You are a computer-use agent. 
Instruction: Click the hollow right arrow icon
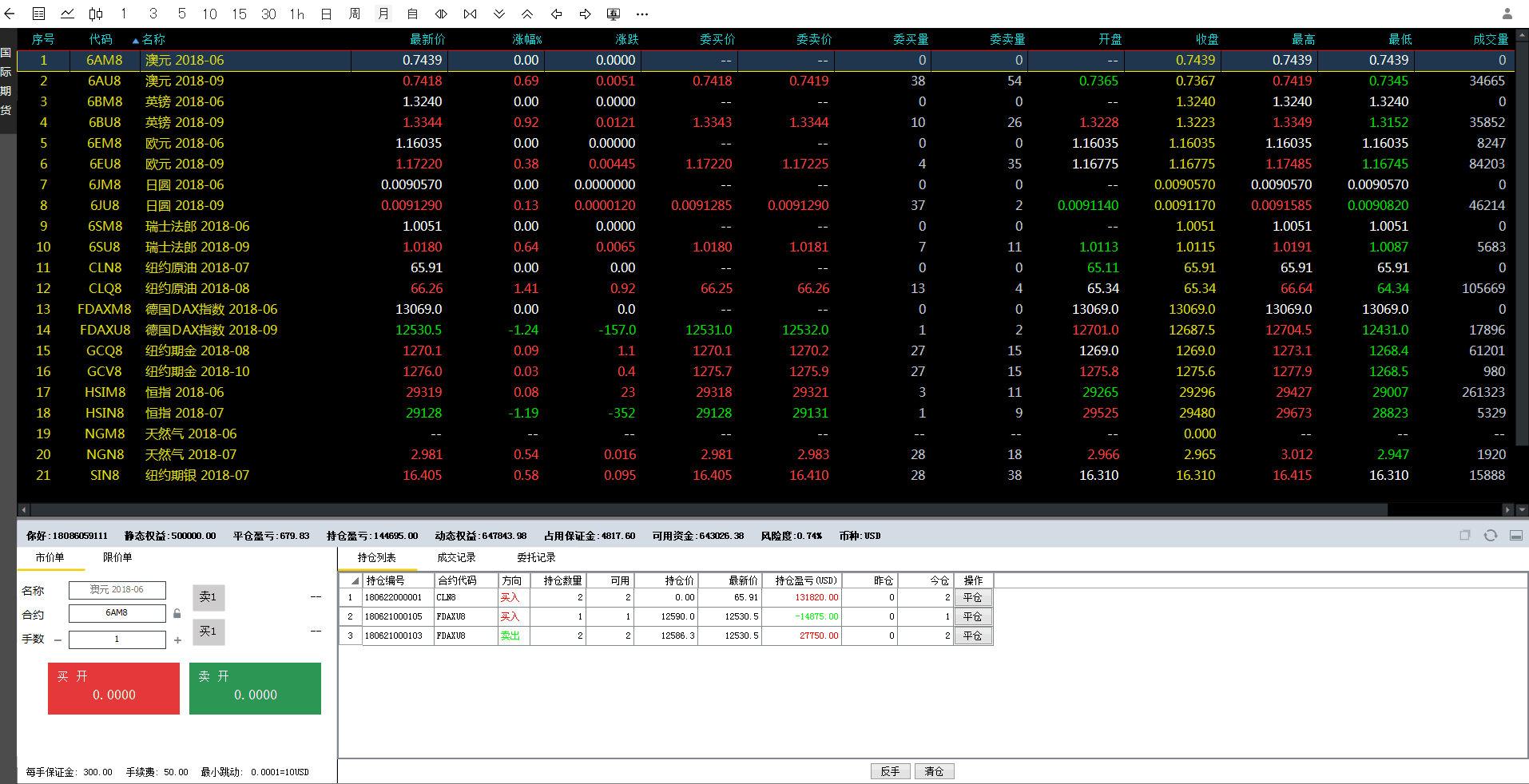click(x=585, y=14)
